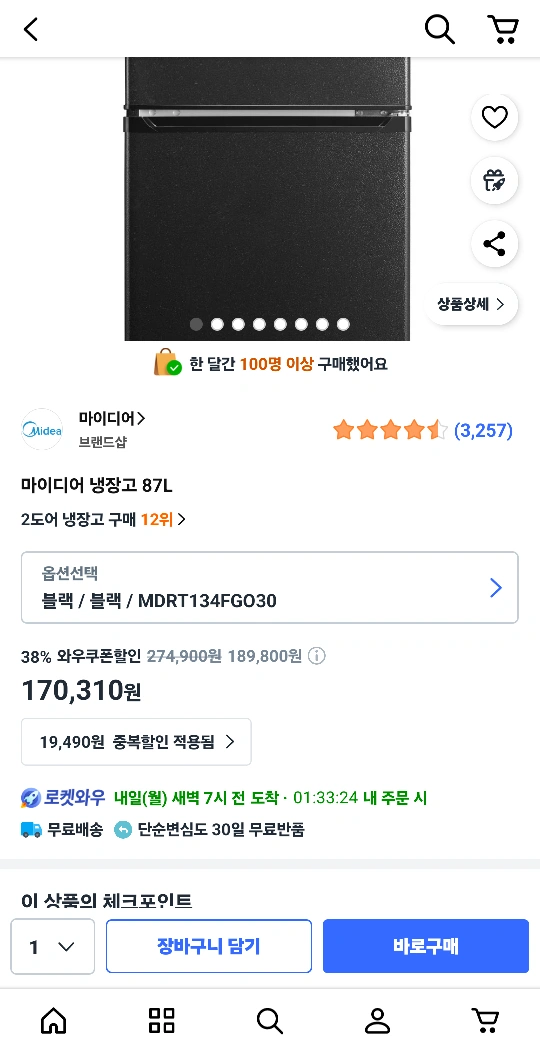Image resolution: width=540 pixels, height=1057 pixels.
Task: Open the quantity dropdown showing 1
Action: click(53, 946)
